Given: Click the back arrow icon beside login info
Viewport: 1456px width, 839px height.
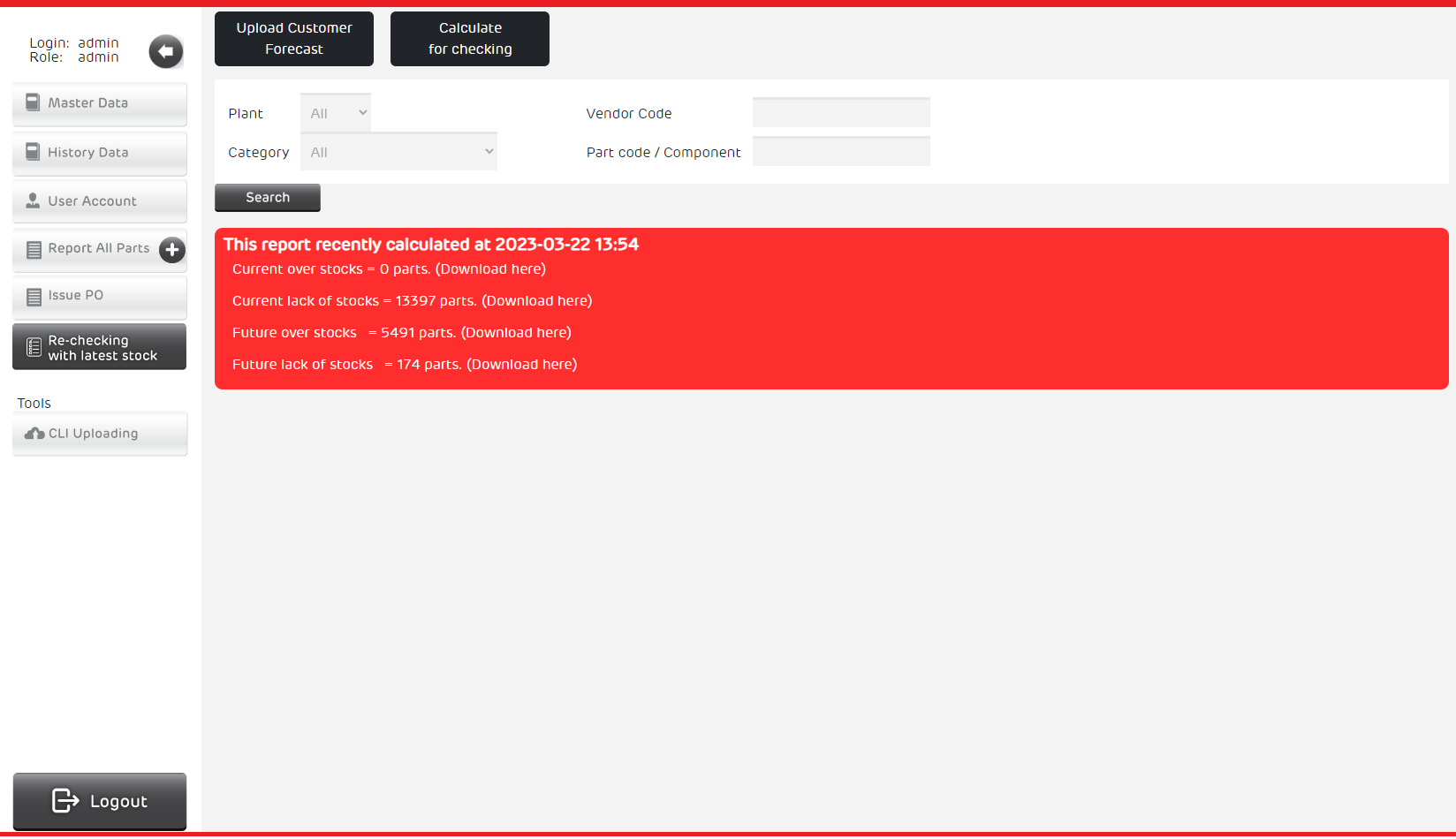Looking at the screenshot, I should pos(166,51).
